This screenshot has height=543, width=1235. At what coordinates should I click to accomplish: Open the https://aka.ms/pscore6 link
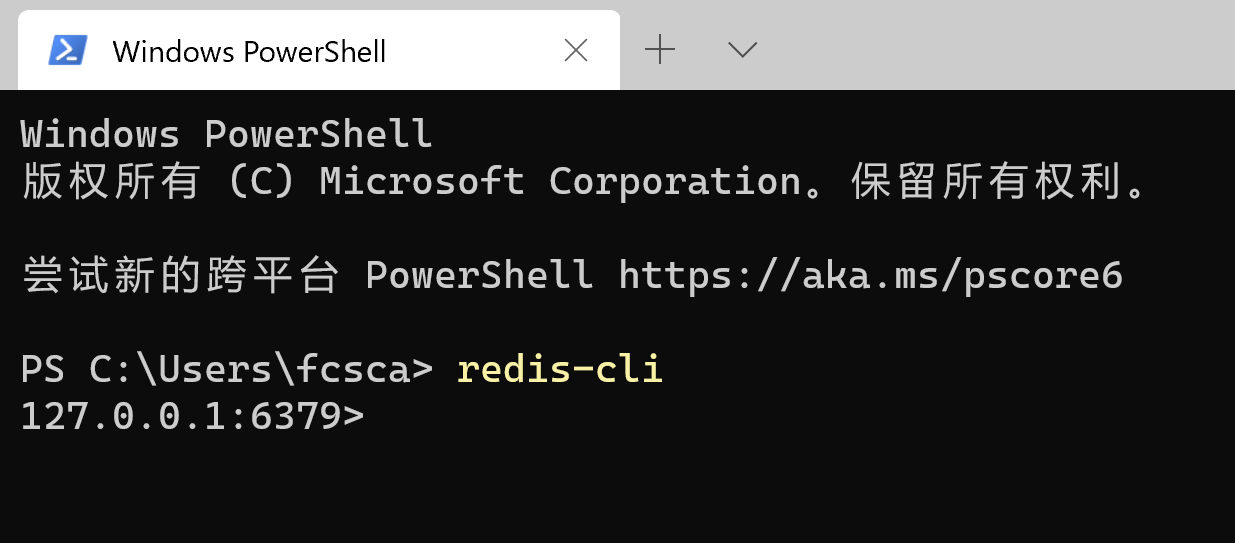(x=870, y=275)
